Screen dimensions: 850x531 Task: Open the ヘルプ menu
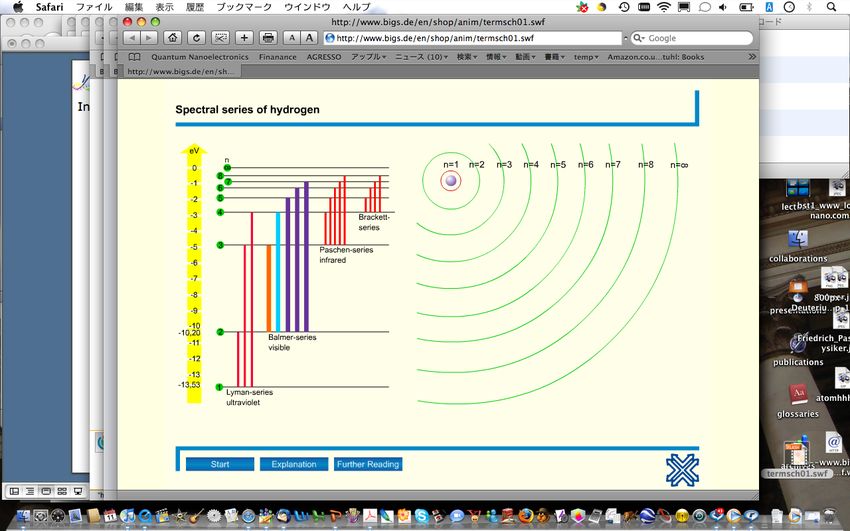(x=356, y=7)
